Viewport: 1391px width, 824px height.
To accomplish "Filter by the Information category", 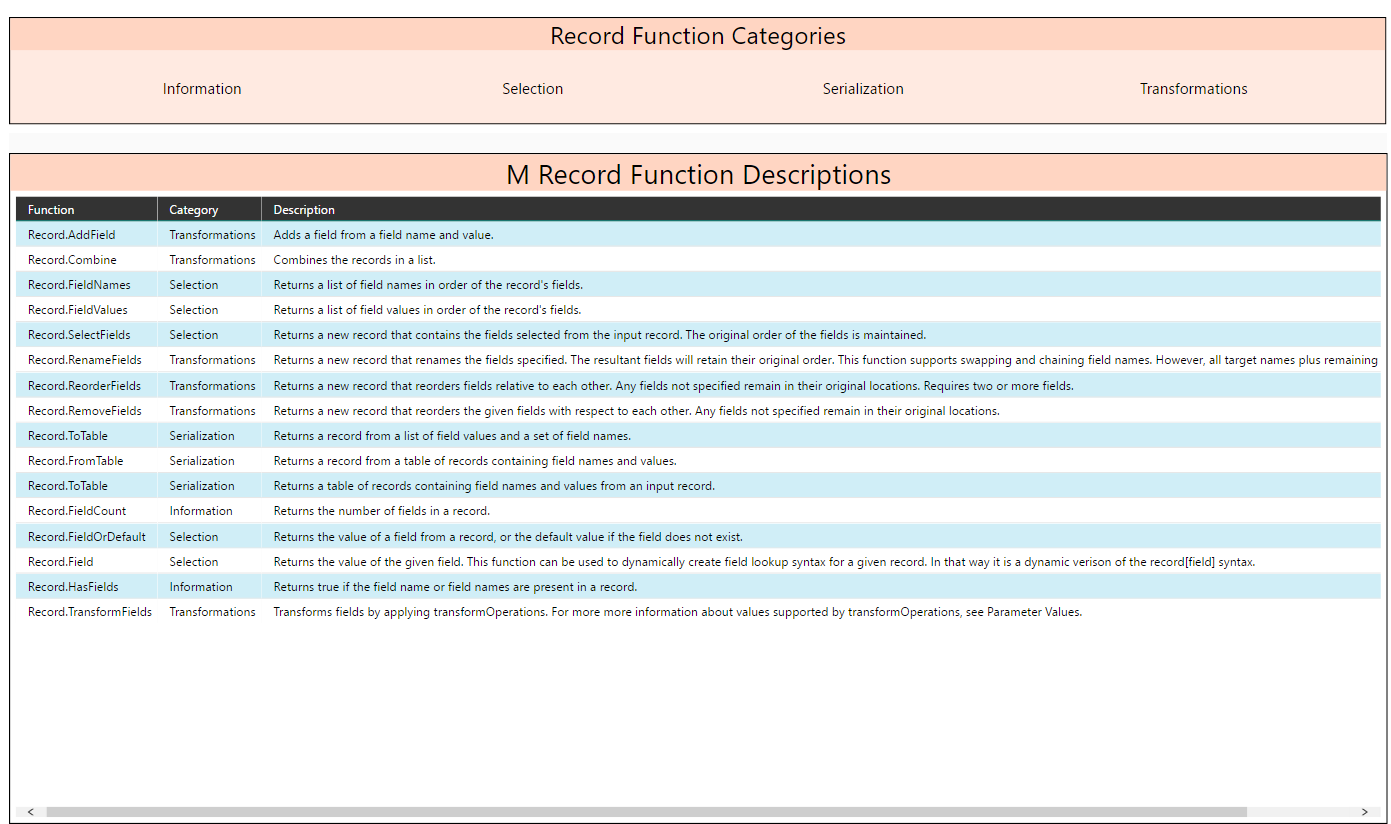I will point(202,88).
